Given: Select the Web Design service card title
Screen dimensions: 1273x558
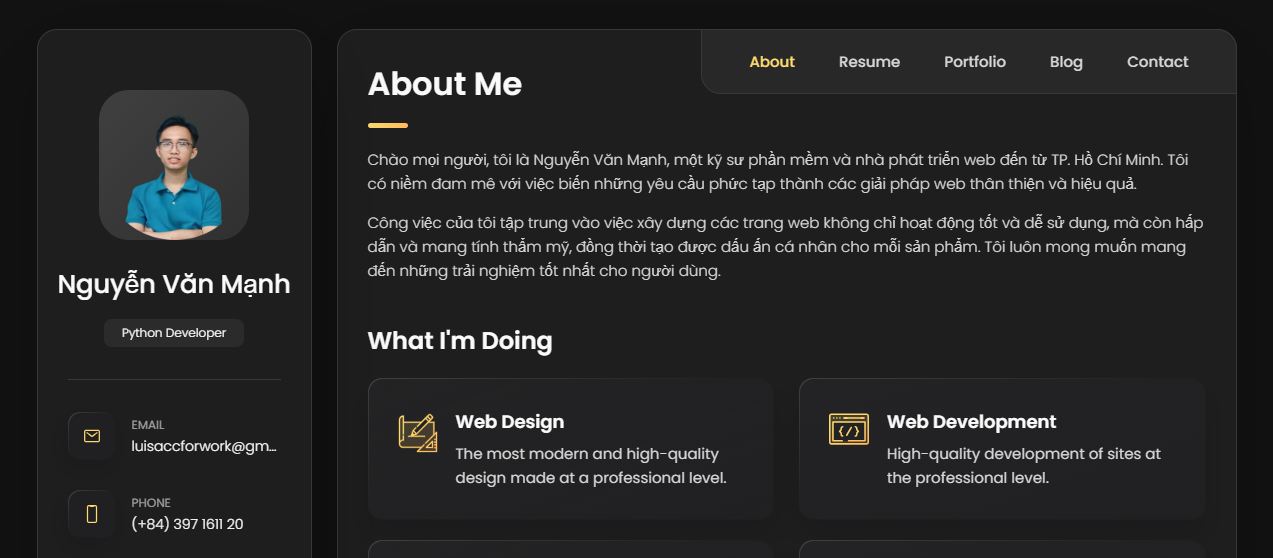Looking at the screenshot, I should tap(510, 422).
